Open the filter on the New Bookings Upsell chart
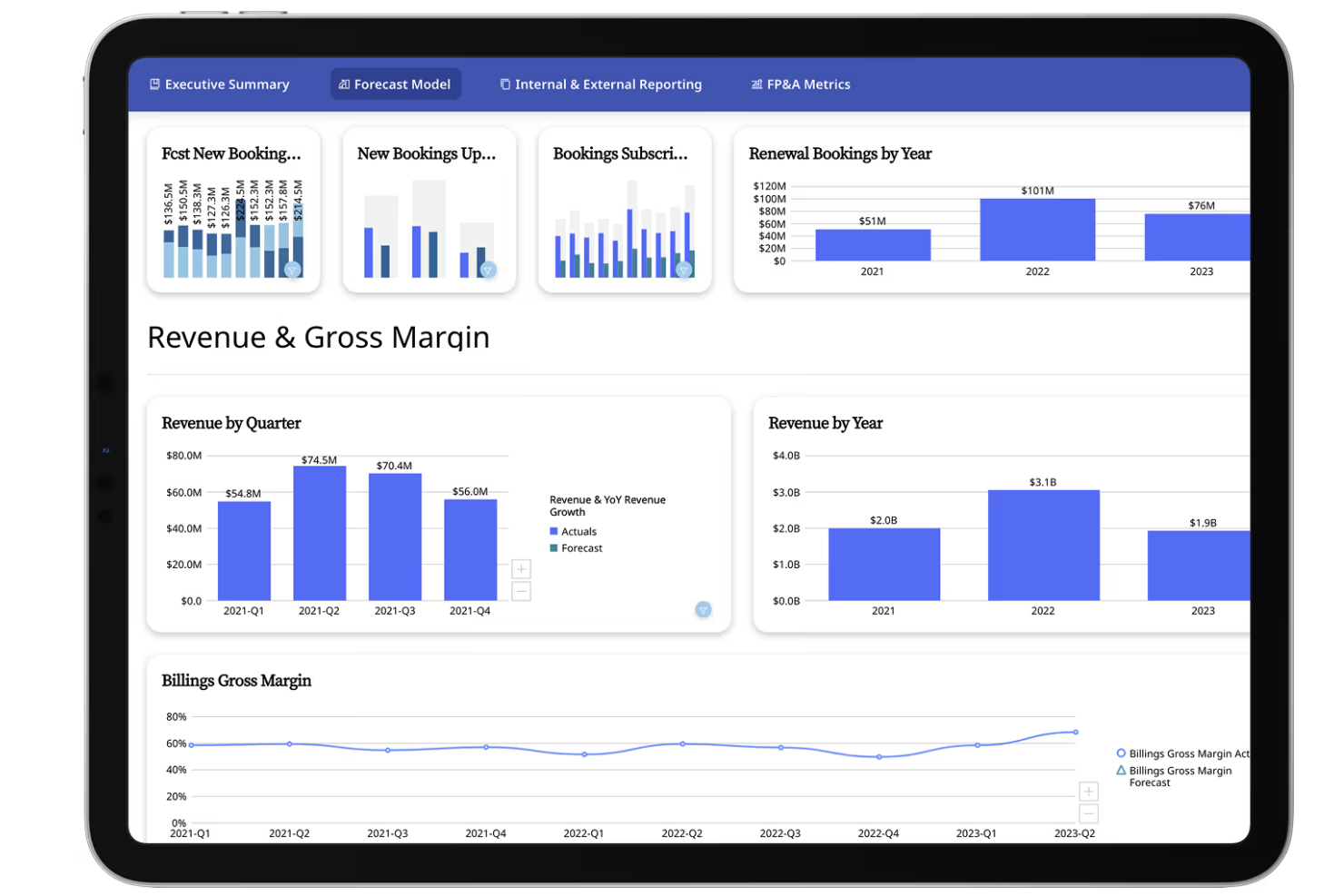Viewport: 1344px width, 896px height. coord(488,270)
